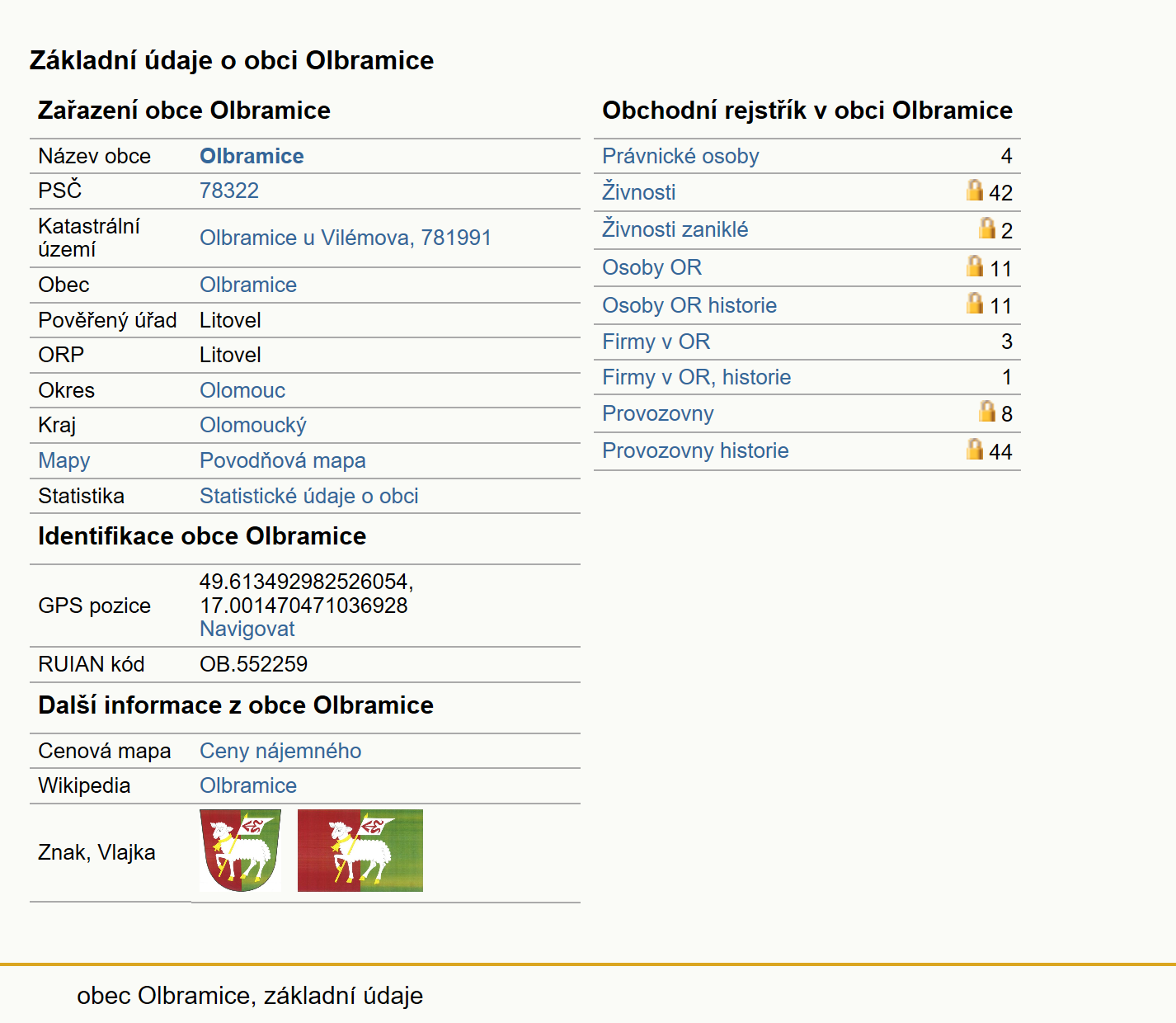Open the Provozovny link
Image resolution: width=1176 pixels, height=1023 pixels.
(658, 413)
